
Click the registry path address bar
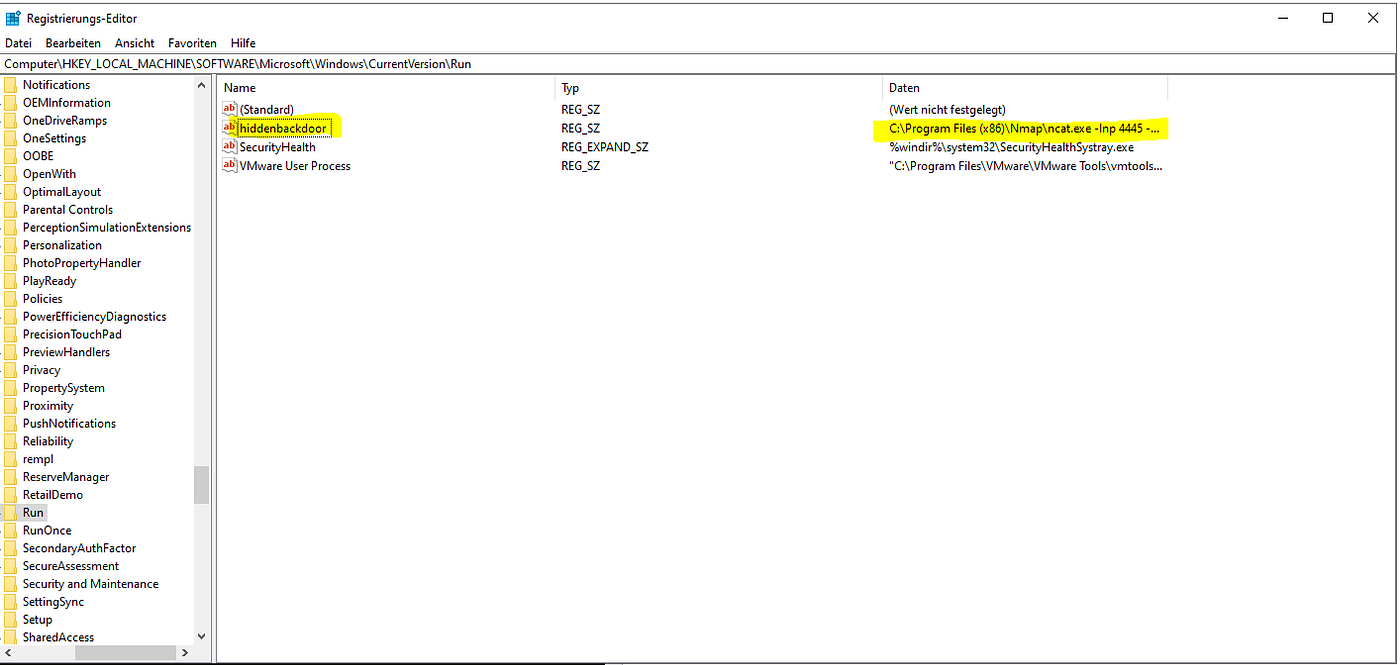click(x=400, y=62)
